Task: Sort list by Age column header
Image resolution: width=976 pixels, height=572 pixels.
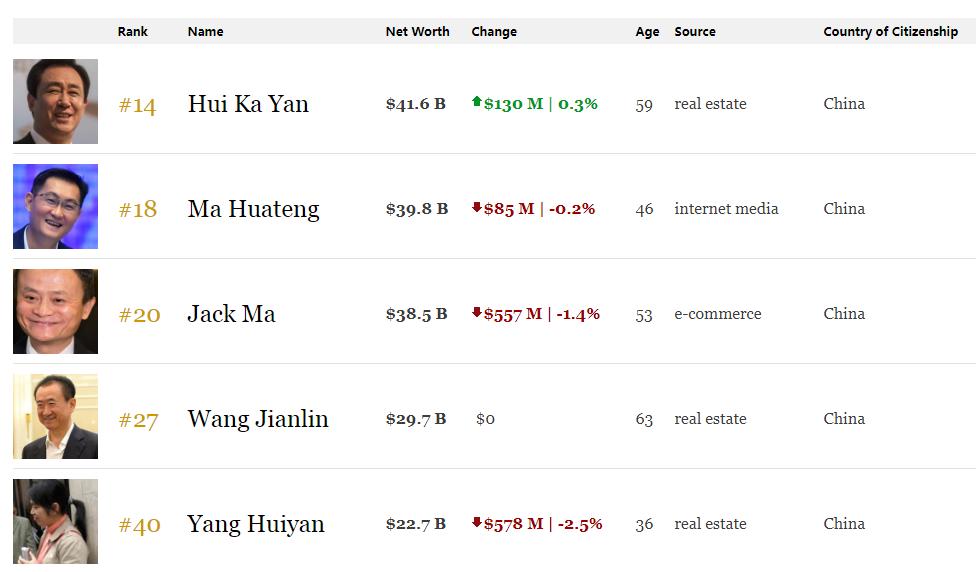Action: (x=647, y=31)
